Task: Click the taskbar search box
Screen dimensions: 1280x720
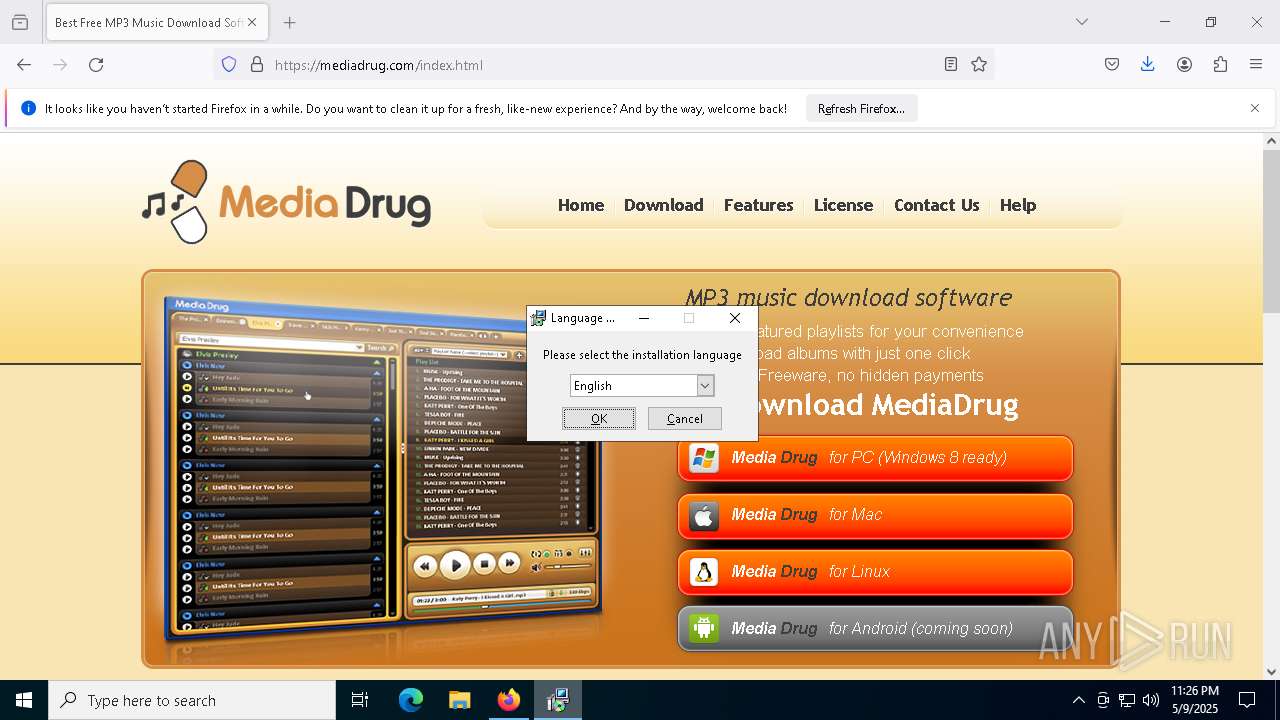Action: tap(192, 700)
